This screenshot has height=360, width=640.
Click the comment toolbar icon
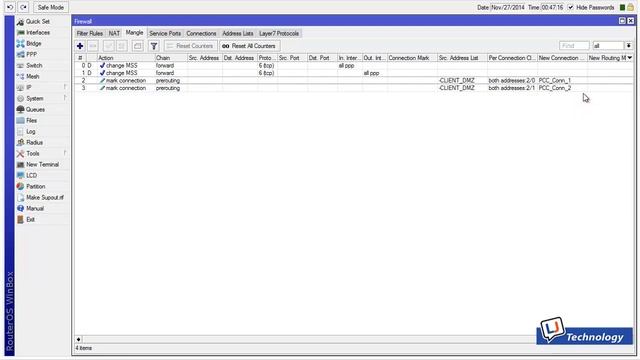click(x=138, y=46)
